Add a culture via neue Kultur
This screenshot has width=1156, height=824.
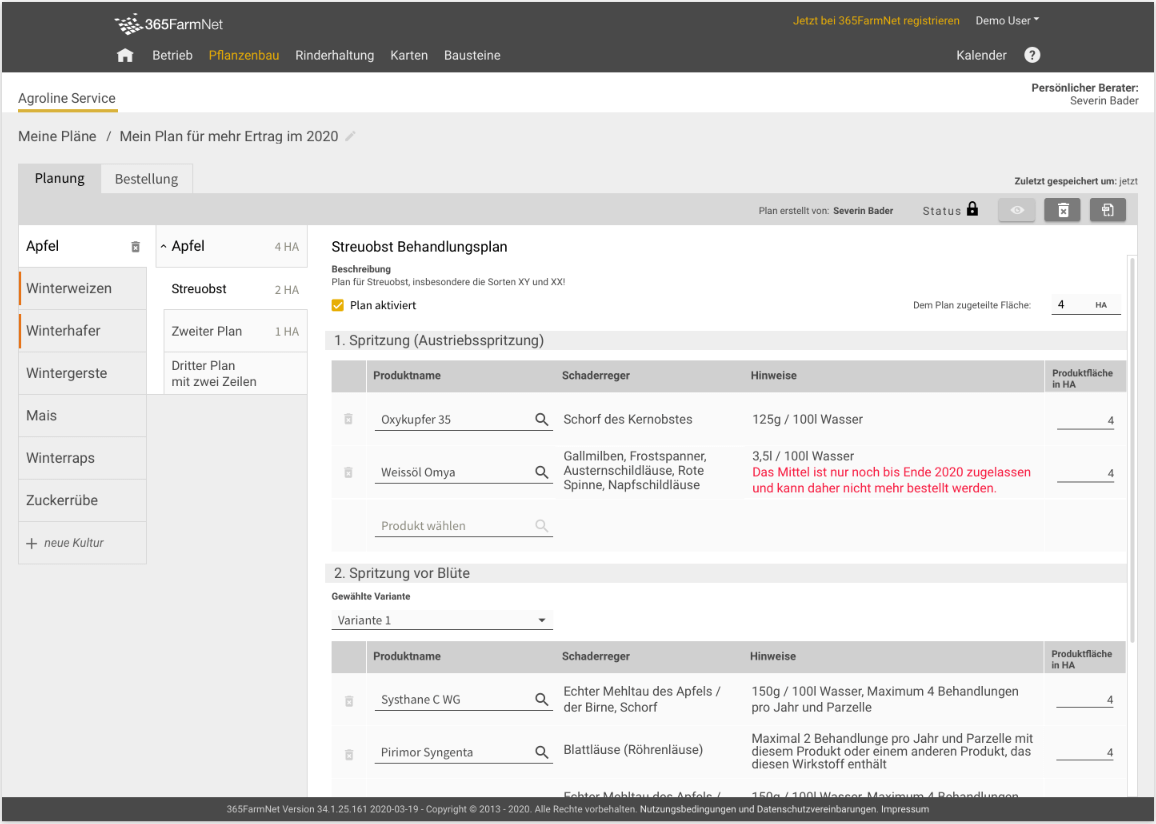73,543
